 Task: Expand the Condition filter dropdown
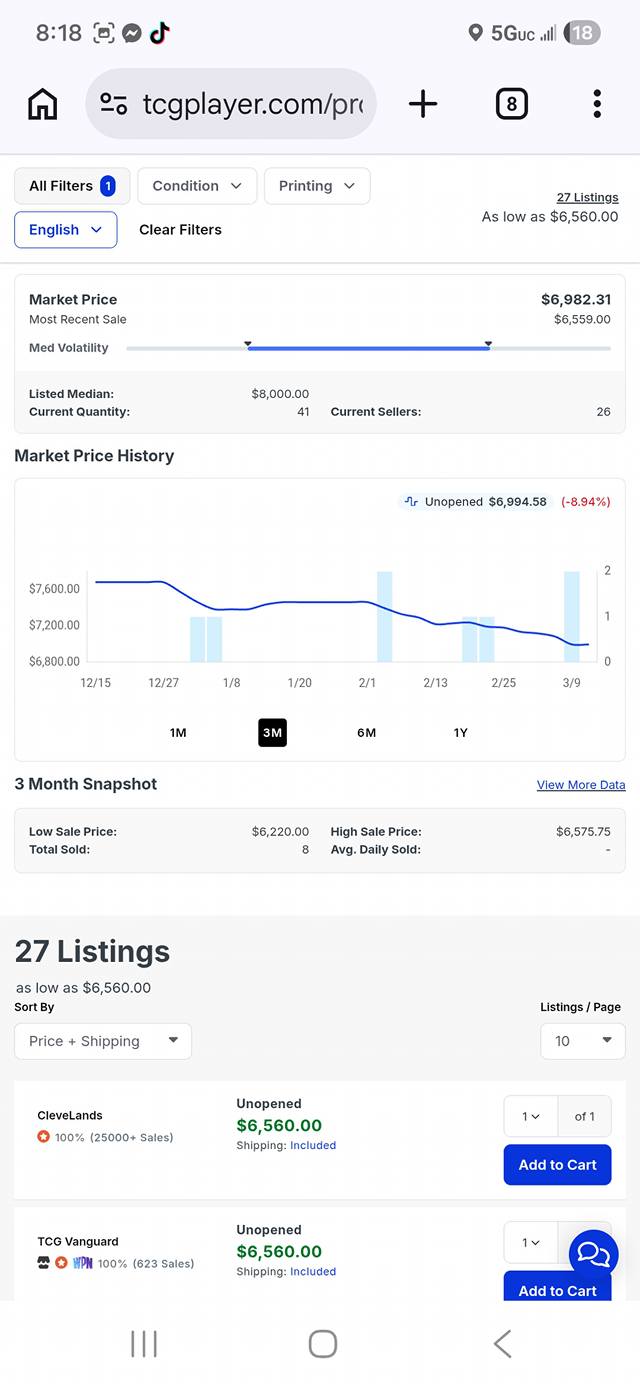click(197, 186)
